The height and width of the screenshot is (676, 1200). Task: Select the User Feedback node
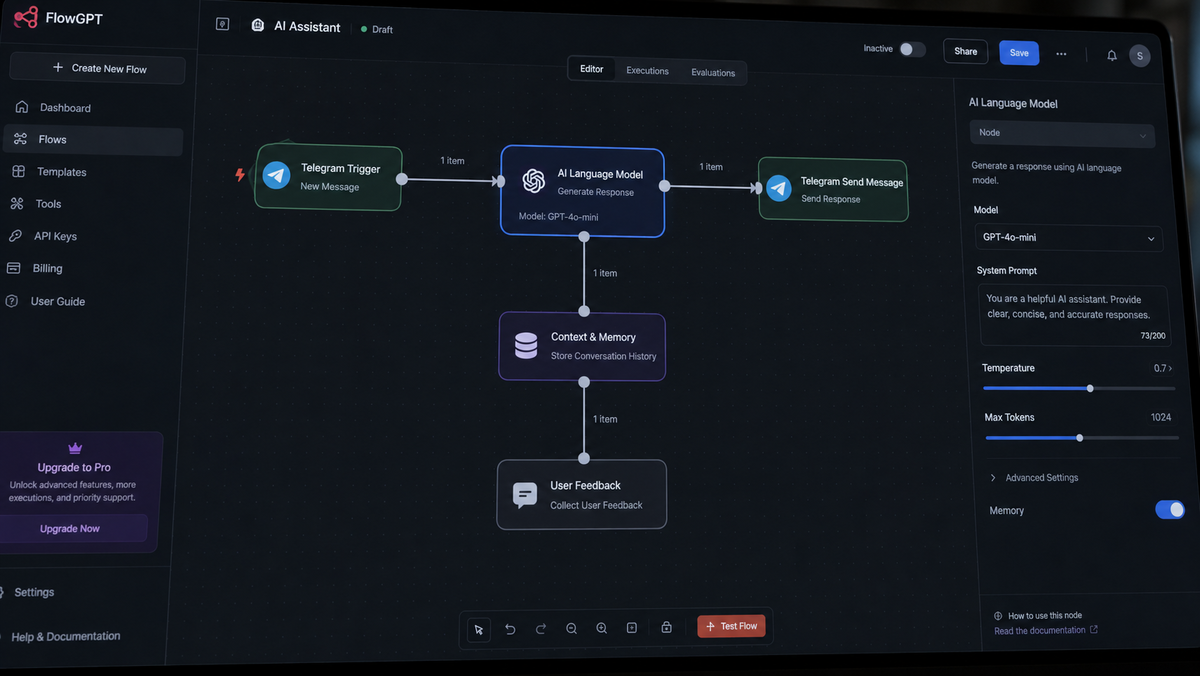[582, 494]
